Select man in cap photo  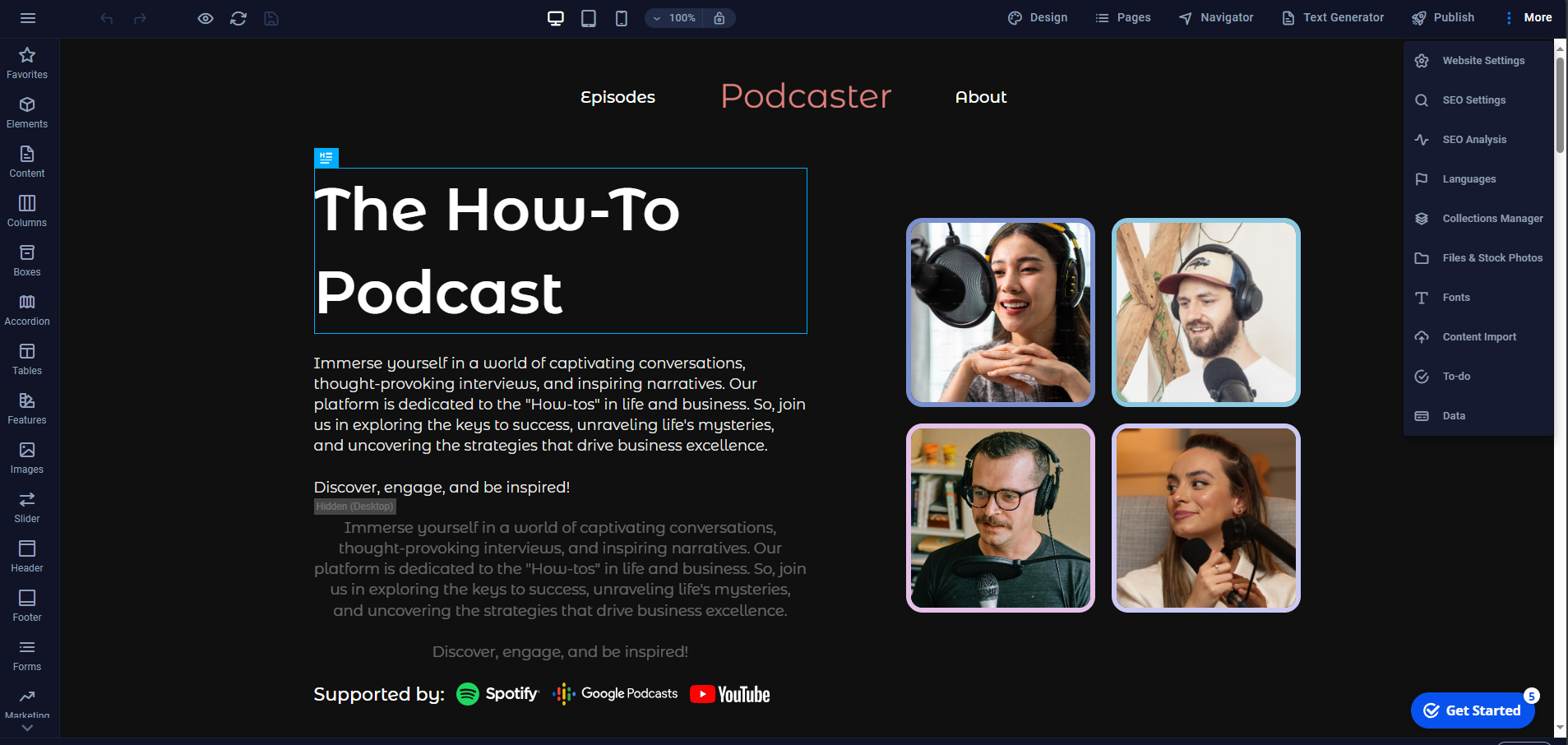click(x=1206, y=312)
